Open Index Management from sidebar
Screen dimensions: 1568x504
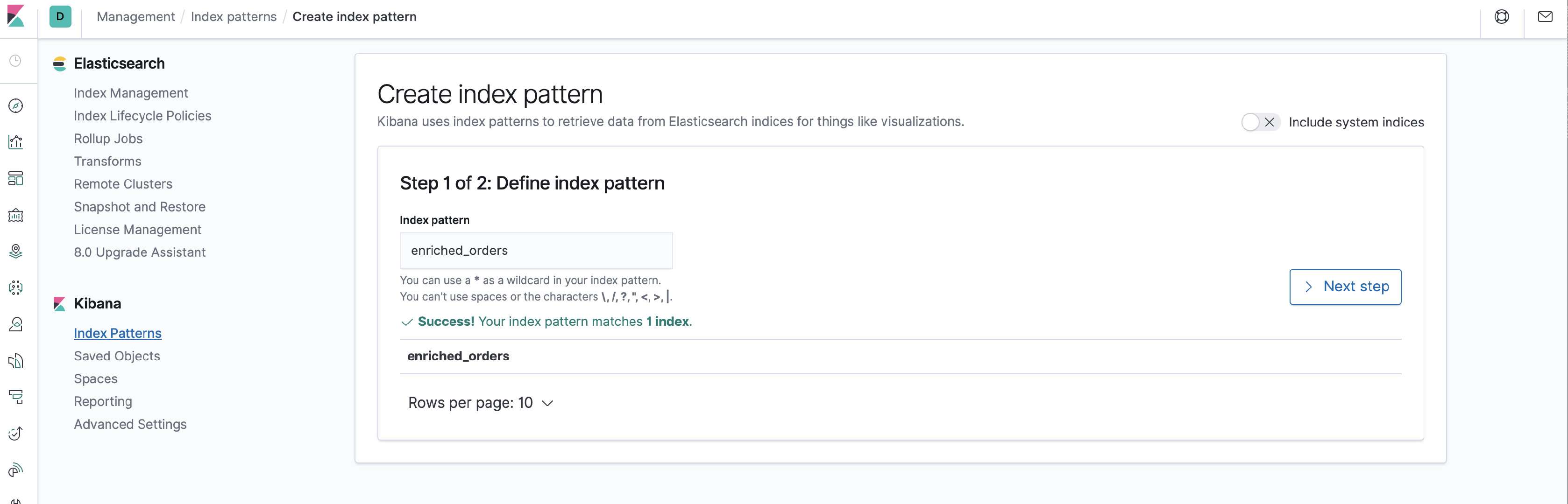pos(131,93)
